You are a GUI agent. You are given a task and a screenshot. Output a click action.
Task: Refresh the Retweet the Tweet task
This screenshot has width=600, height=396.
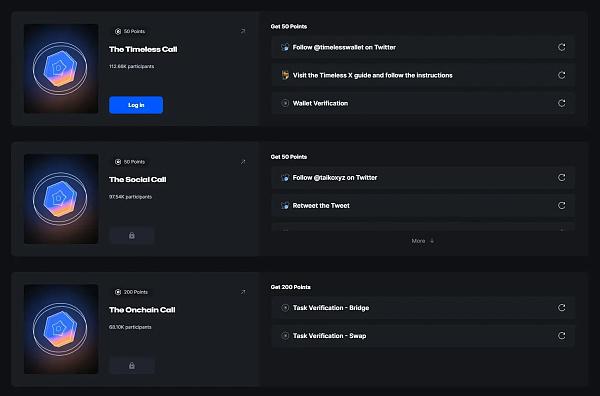pyautogui.click(x=561, y=205)
